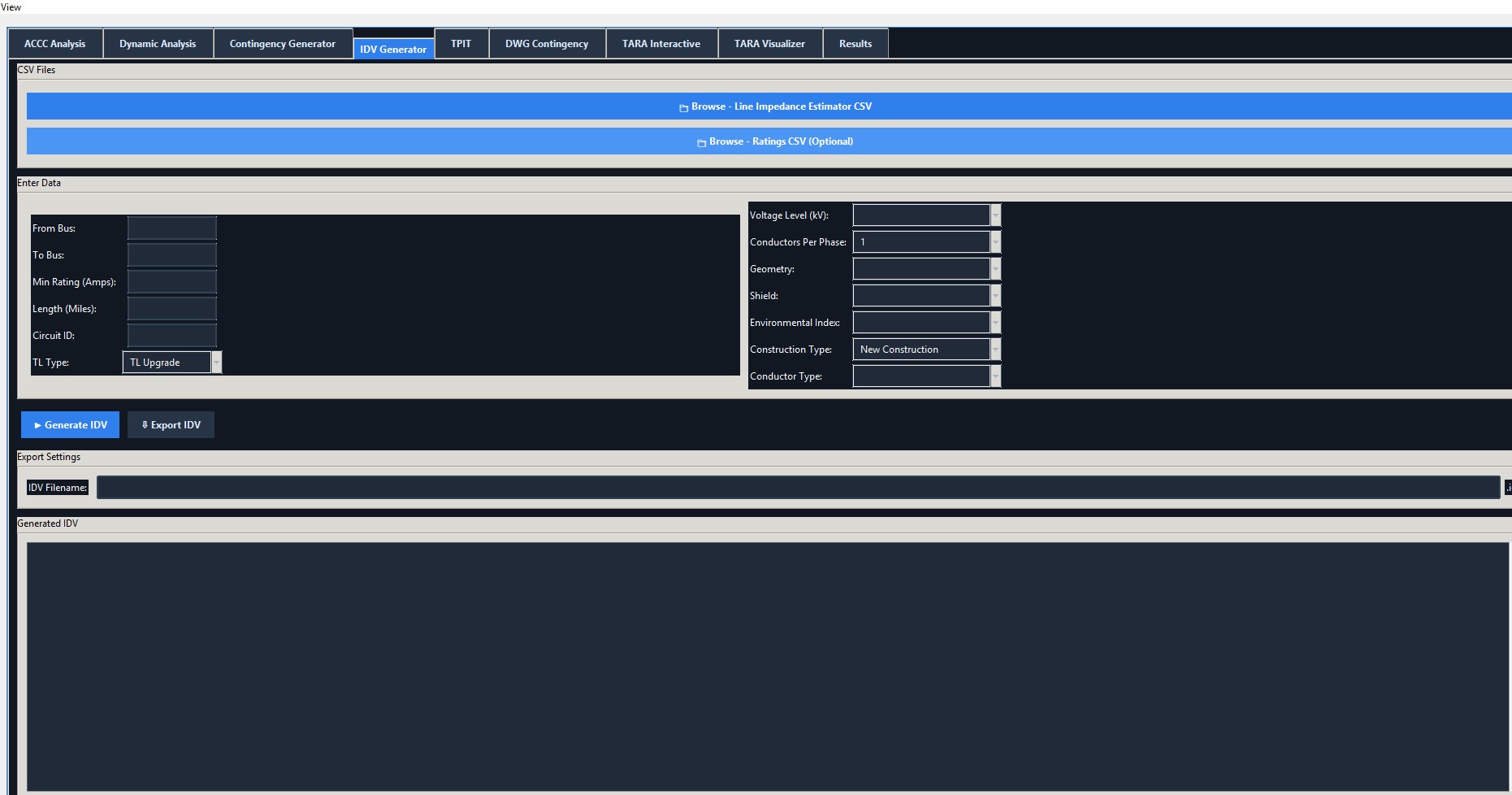Click the To Bus input field
The image size is (1512, 795).
(x=172, y=255)
